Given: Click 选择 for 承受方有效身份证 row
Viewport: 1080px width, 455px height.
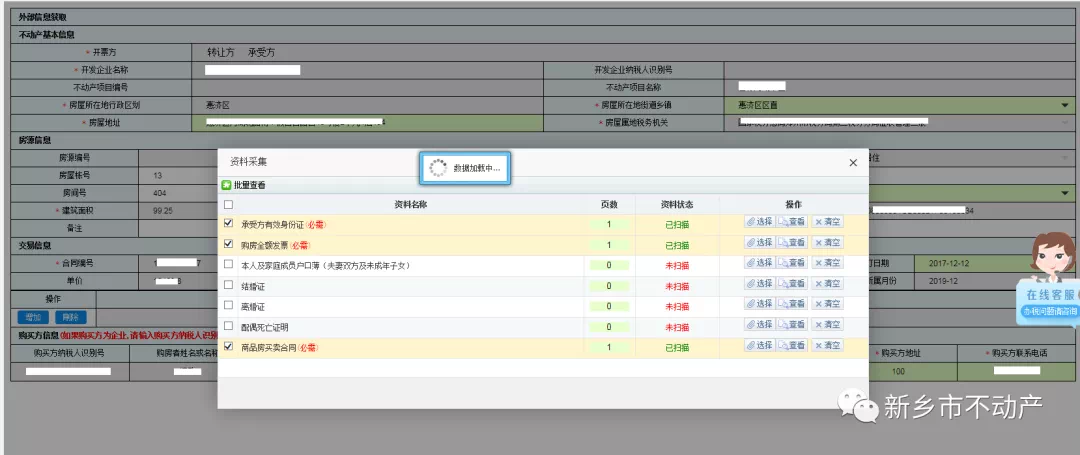Looking at the screenshot, I should pyautogui.click(x=759, y=222).
